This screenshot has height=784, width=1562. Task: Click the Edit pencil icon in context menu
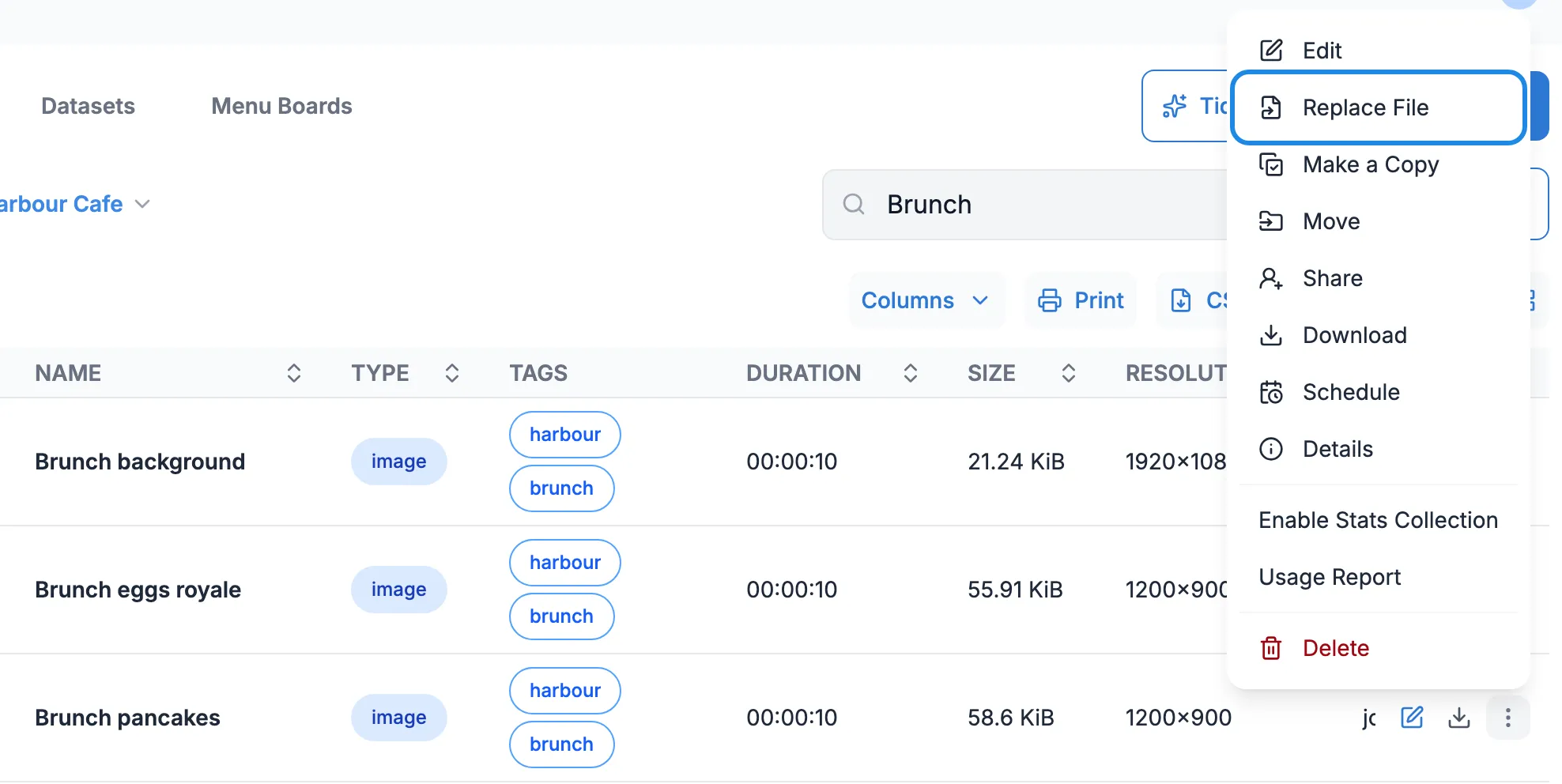pyautogui.click(x=1270, y=51)
